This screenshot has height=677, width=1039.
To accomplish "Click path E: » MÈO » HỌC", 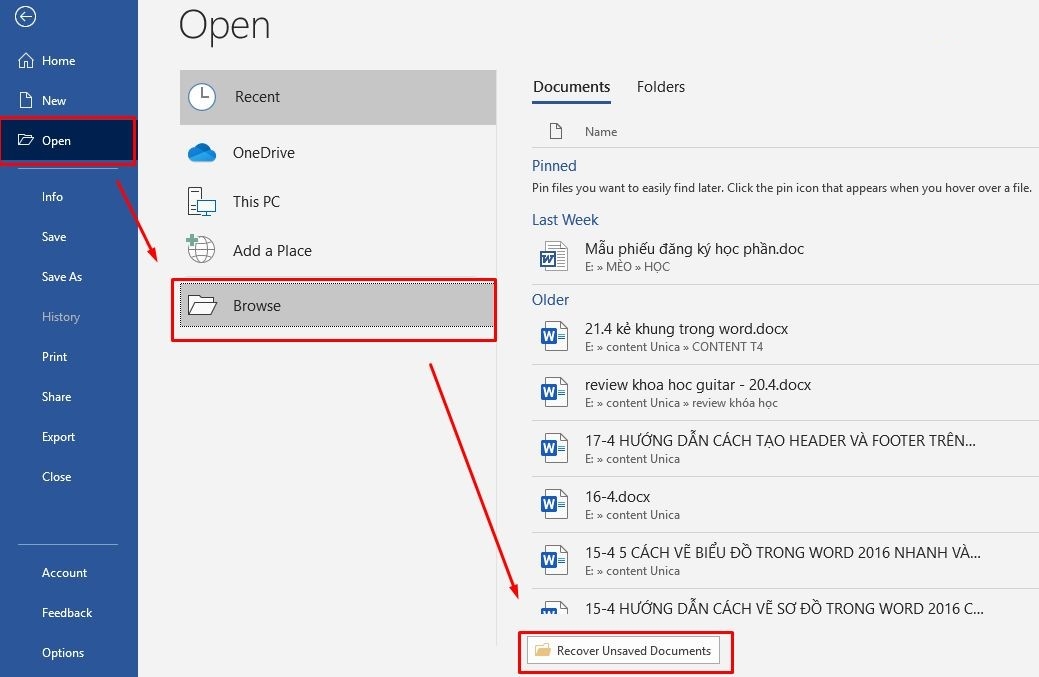I will (x=627, y=267).
